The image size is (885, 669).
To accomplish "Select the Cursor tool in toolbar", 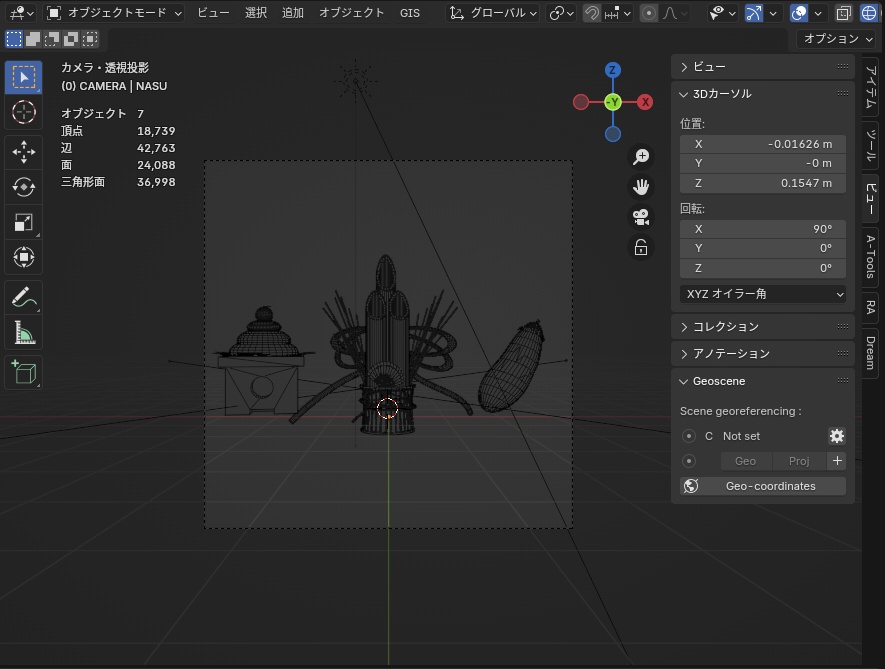I will pyautogui.click(x=24, y=112).
